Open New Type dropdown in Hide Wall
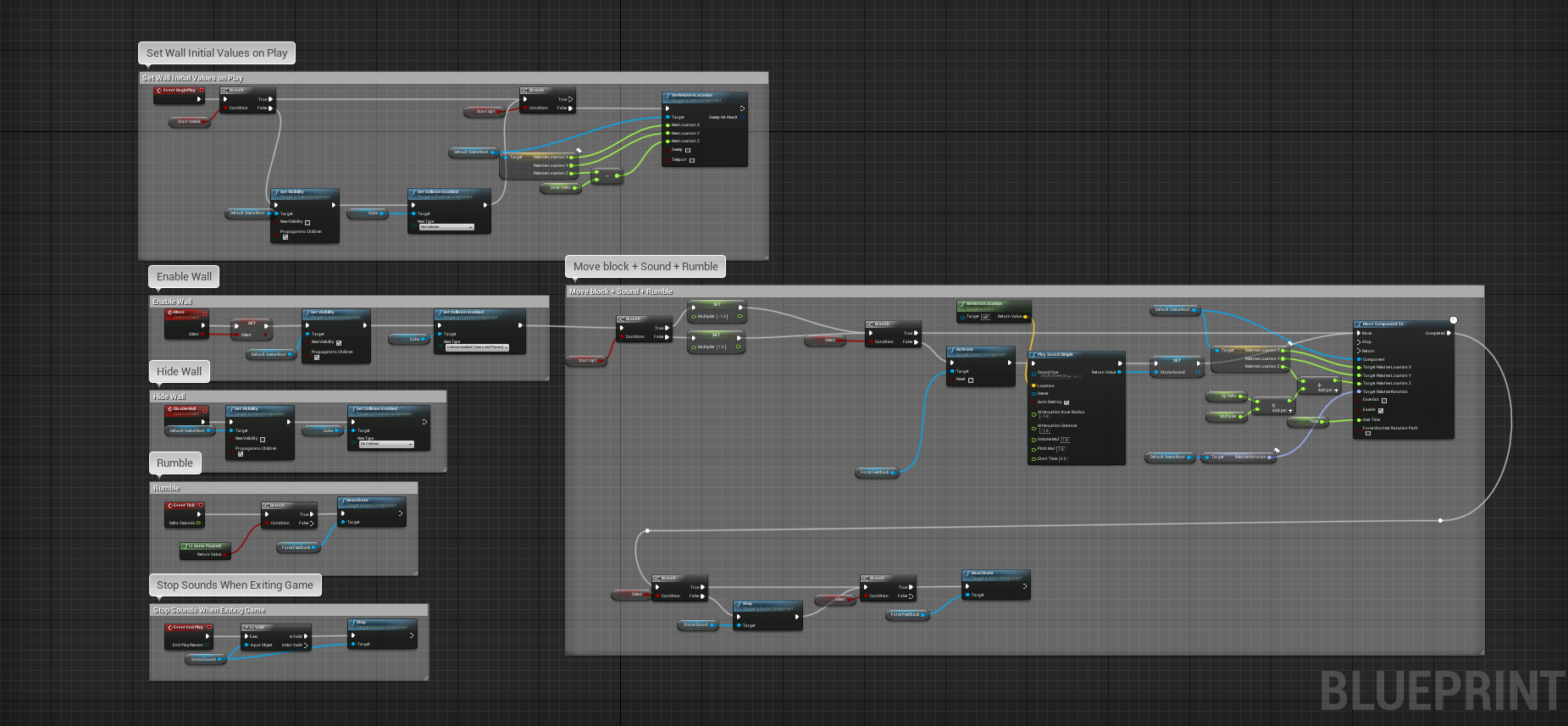The width and height of the screenshot is (1568, 726). click(386, 444)
